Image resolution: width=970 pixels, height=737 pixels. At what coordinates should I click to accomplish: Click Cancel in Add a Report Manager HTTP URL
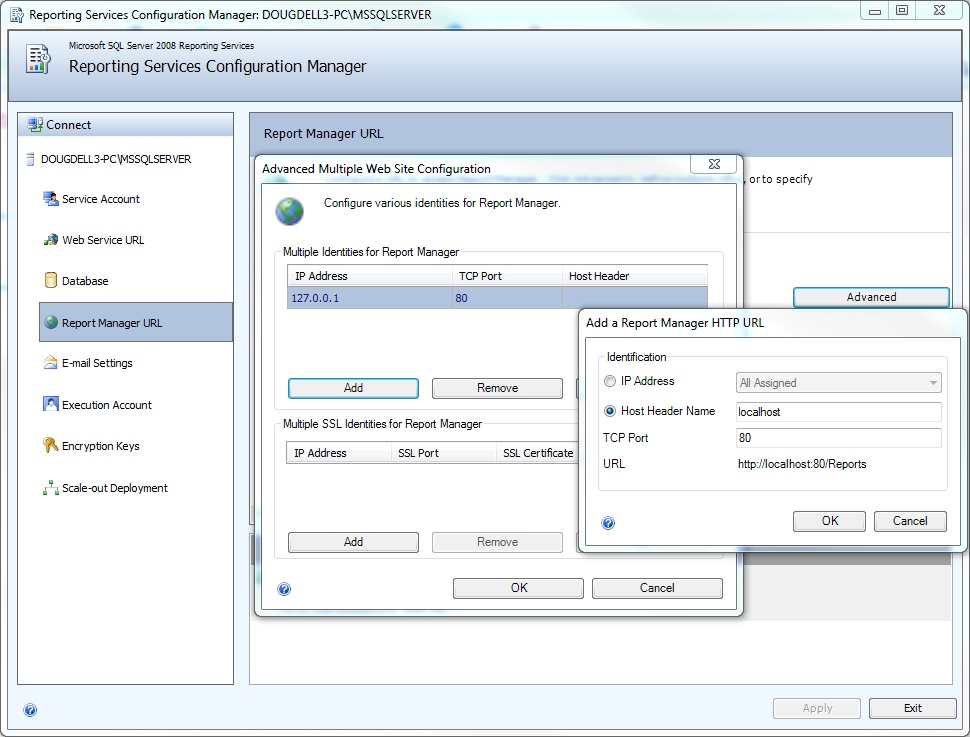pyautogui.click(x=910, y=521)
